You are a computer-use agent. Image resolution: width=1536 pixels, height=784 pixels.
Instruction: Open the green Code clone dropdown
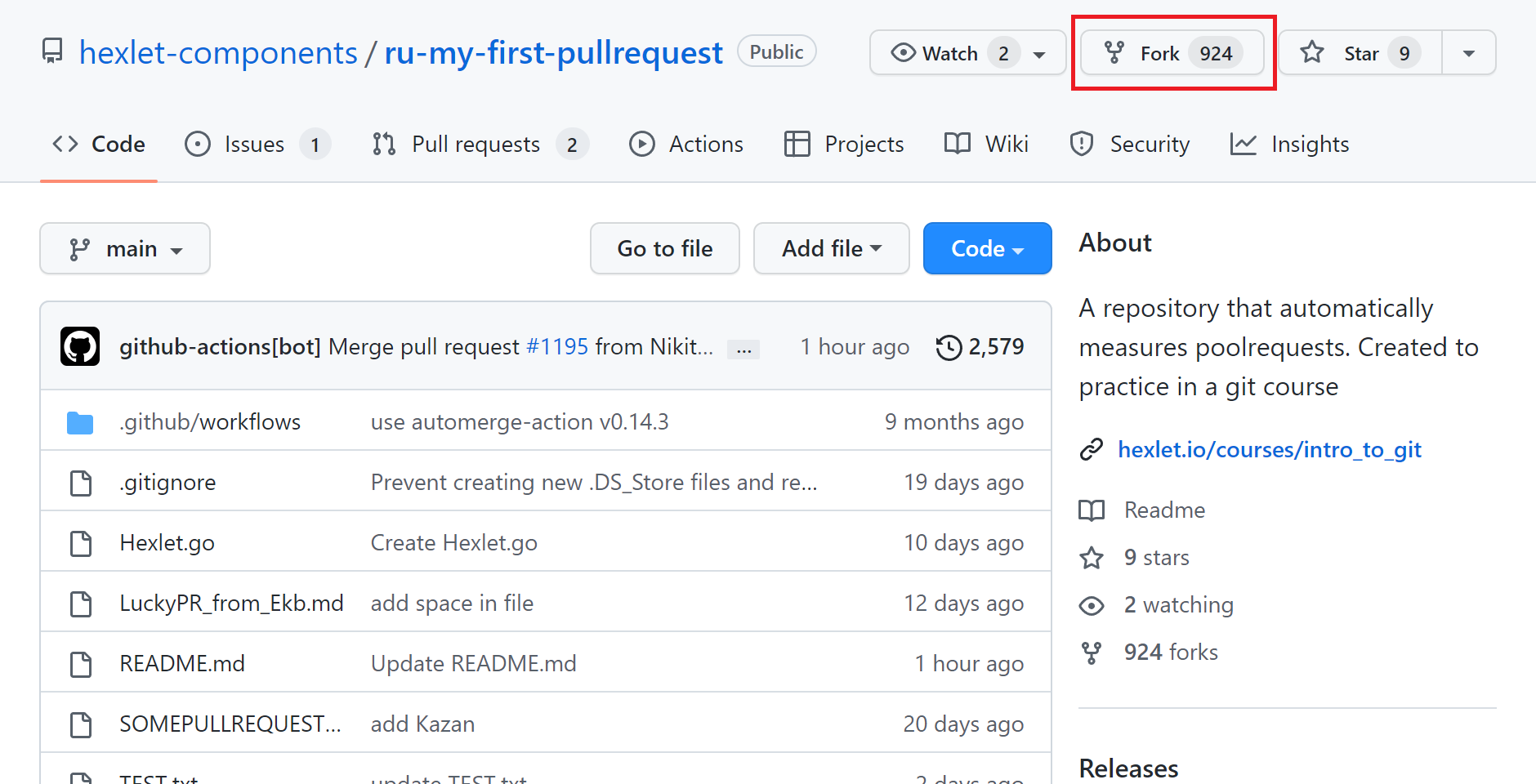[987, 248]
